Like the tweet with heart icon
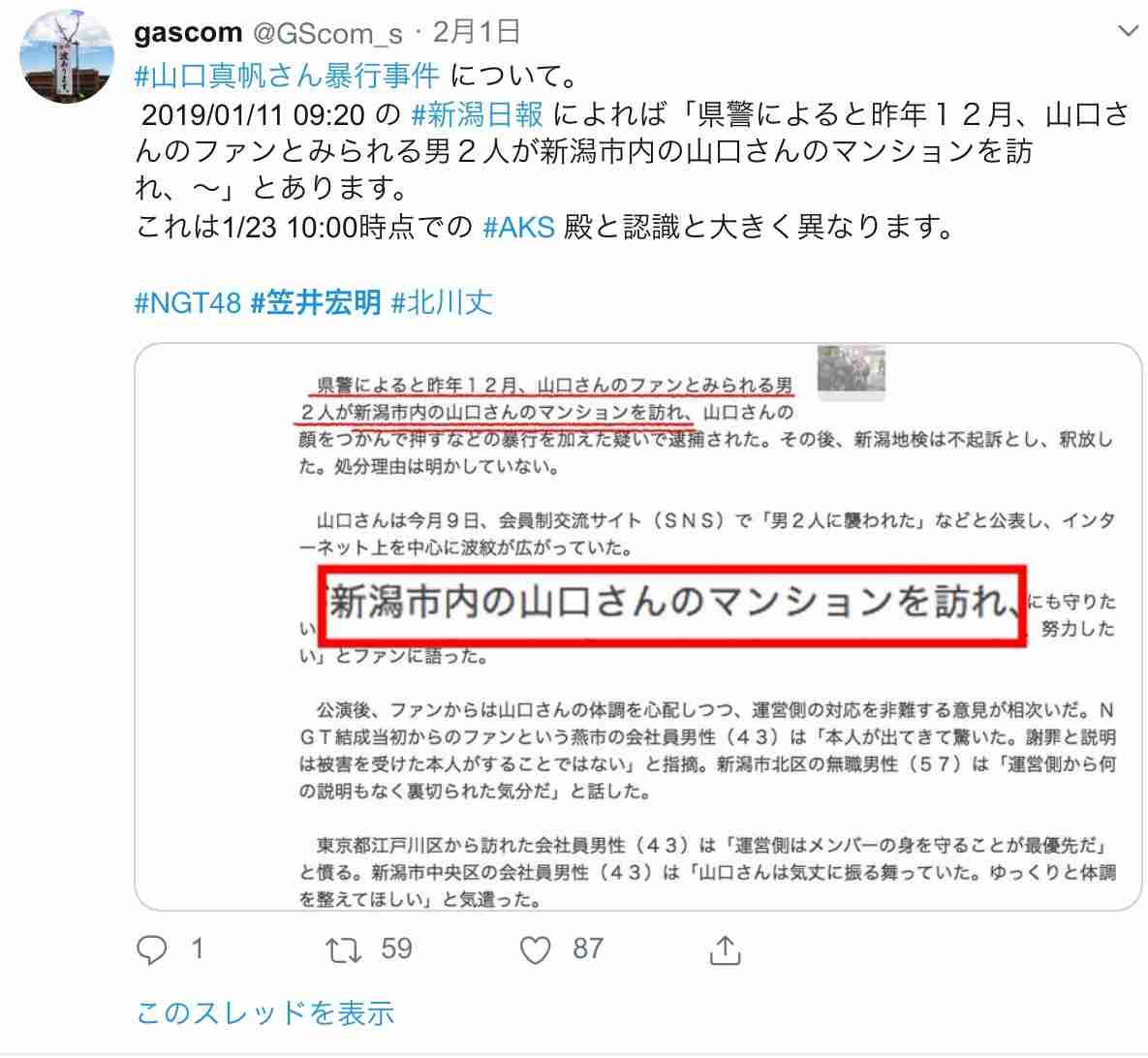The image size is (1148, 1058). click(x=535, y=950)
